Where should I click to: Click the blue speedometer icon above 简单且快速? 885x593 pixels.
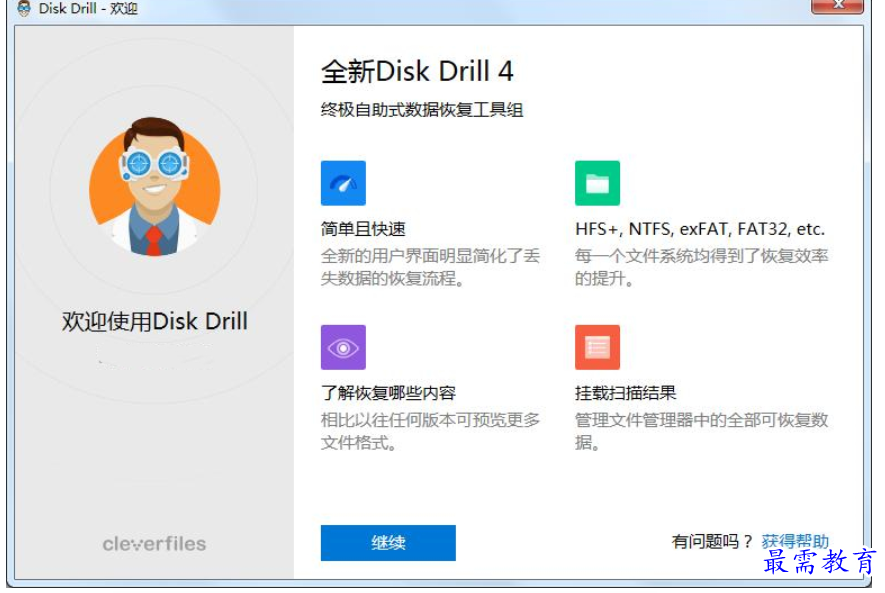pyautogui.click(x=343, y=183)
